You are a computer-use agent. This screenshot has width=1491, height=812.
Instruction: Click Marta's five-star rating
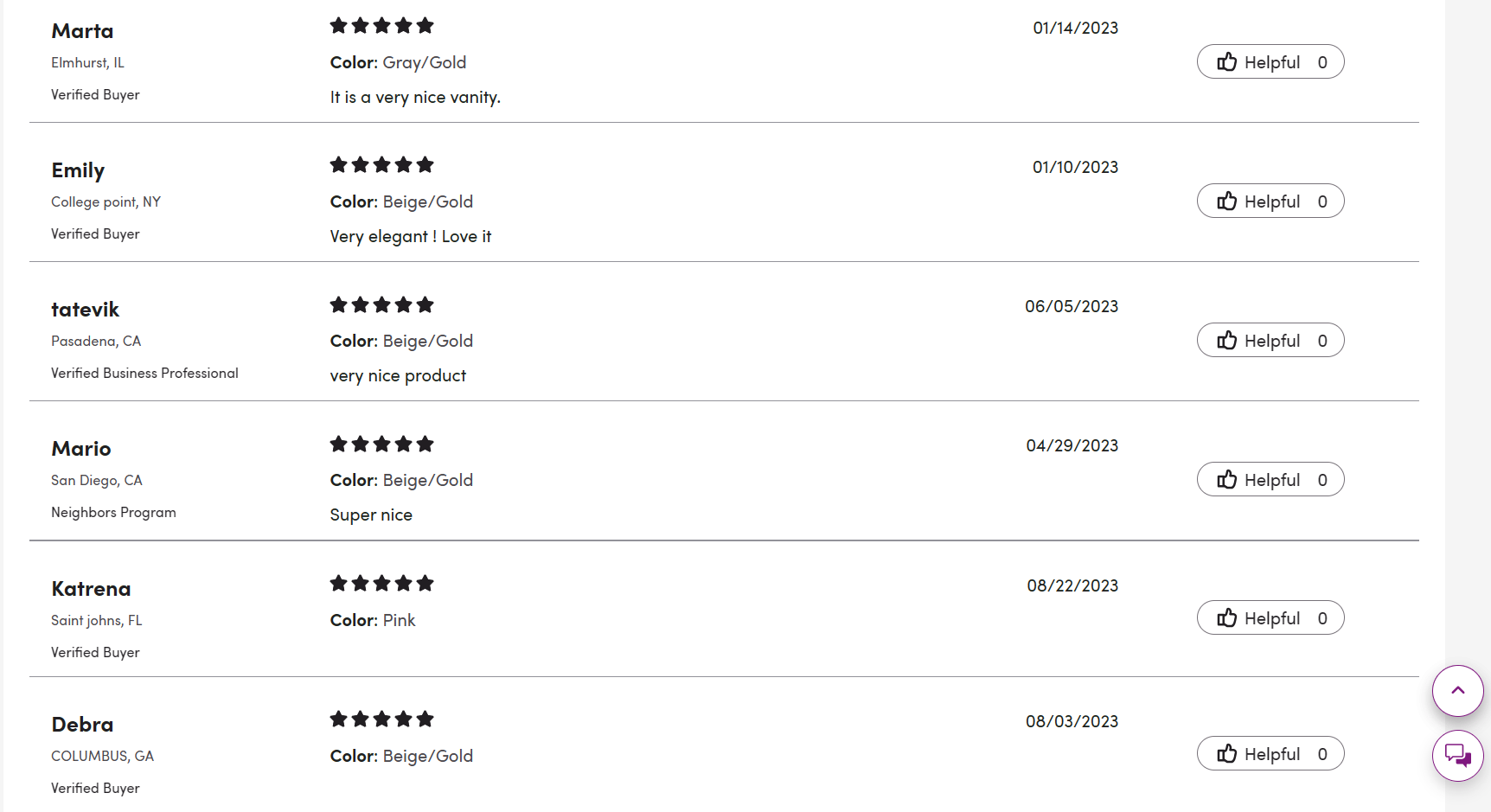(381, 26)
